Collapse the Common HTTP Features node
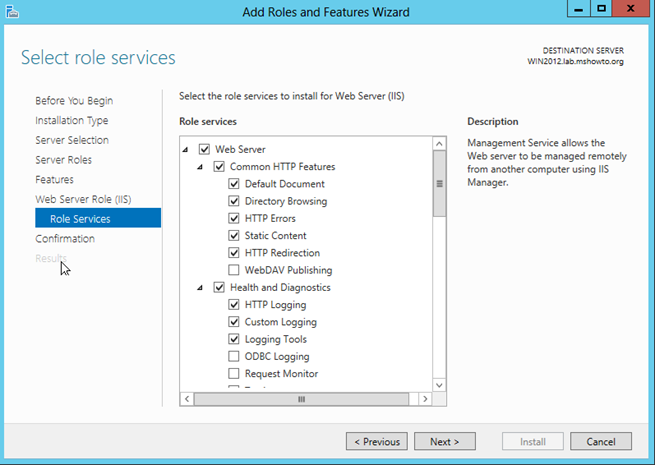 200,167
